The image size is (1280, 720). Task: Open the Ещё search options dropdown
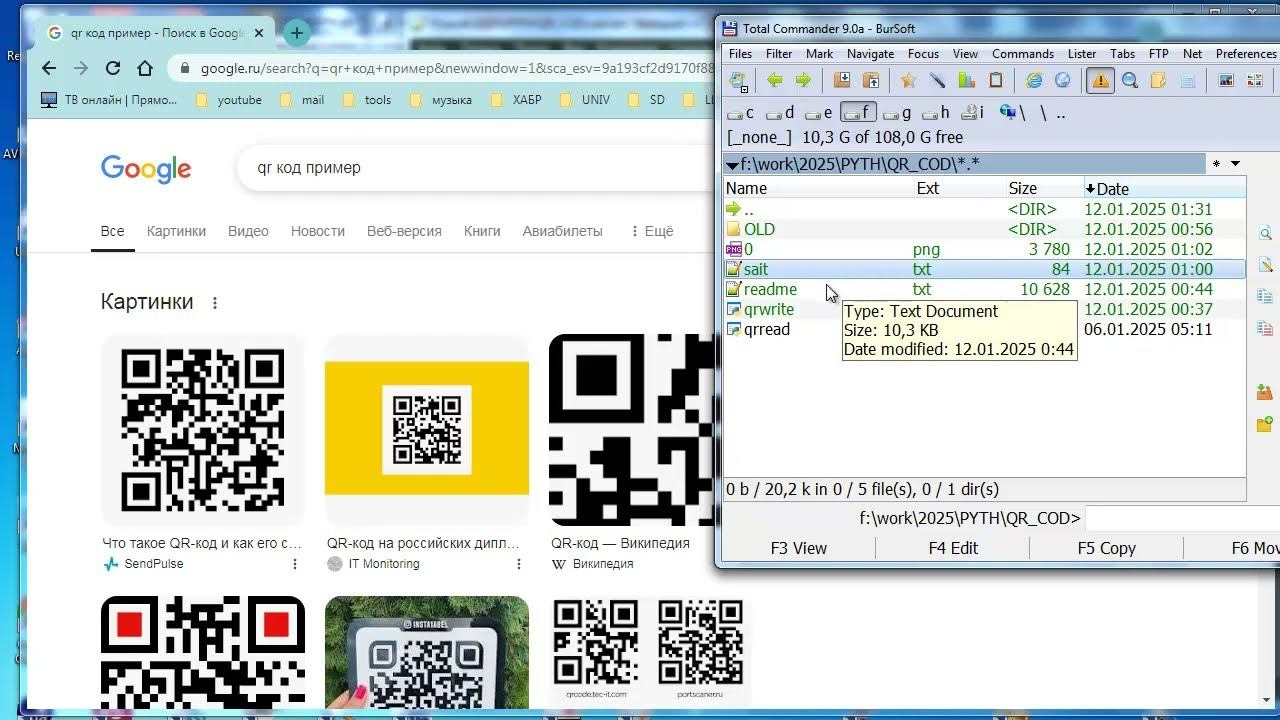(652, 231)
